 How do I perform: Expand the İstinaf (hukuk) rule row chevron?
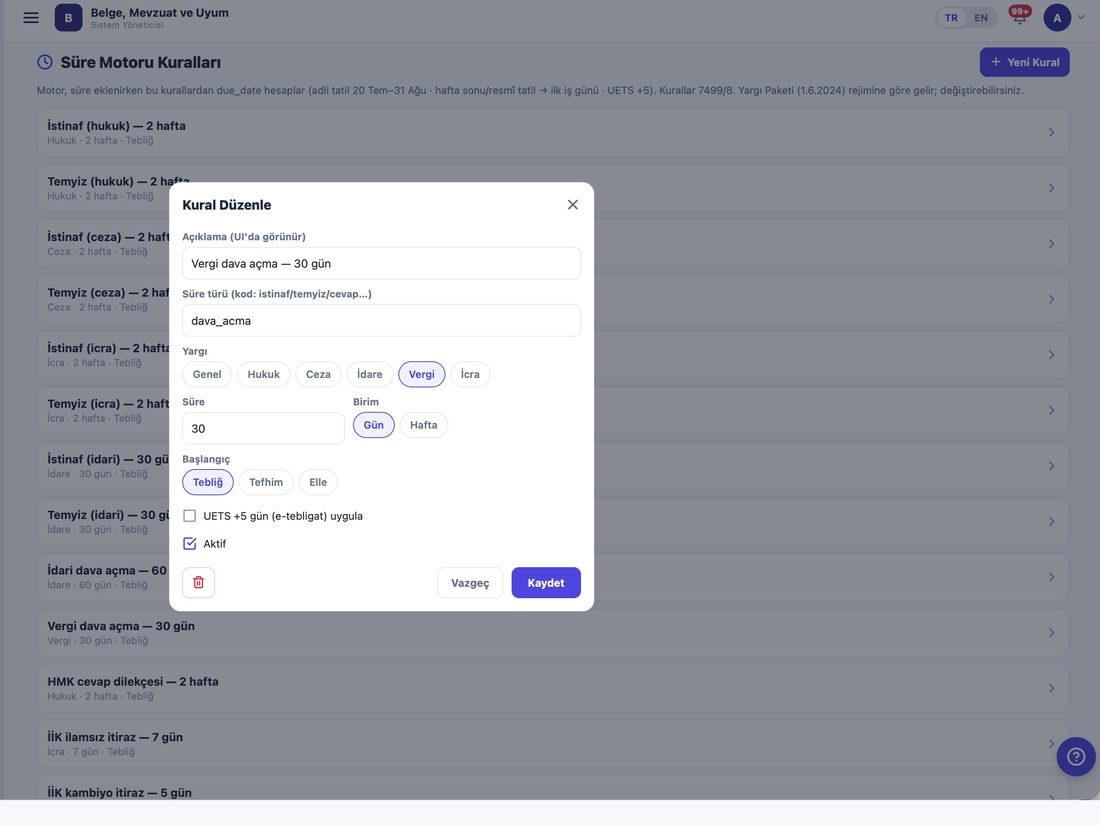(1051, 133)
